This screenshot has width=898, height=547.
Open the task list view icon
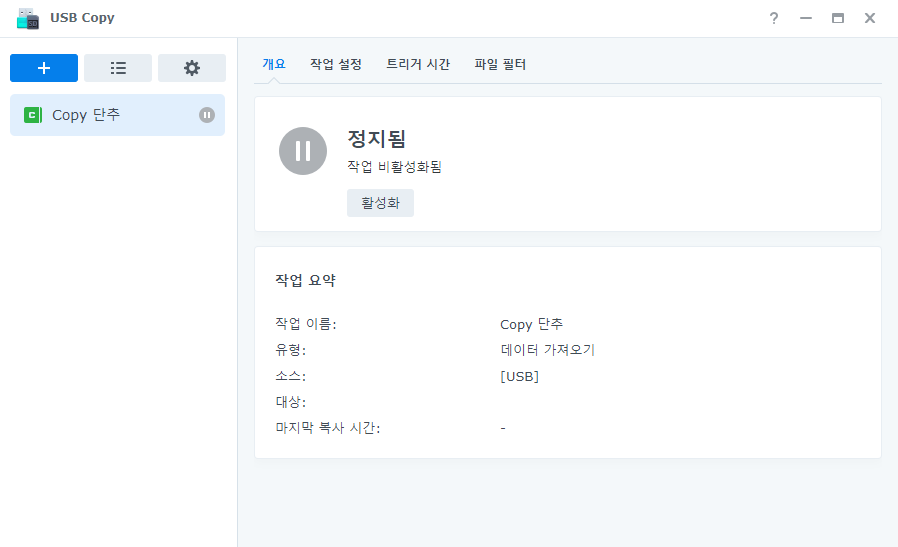[118, 68]
